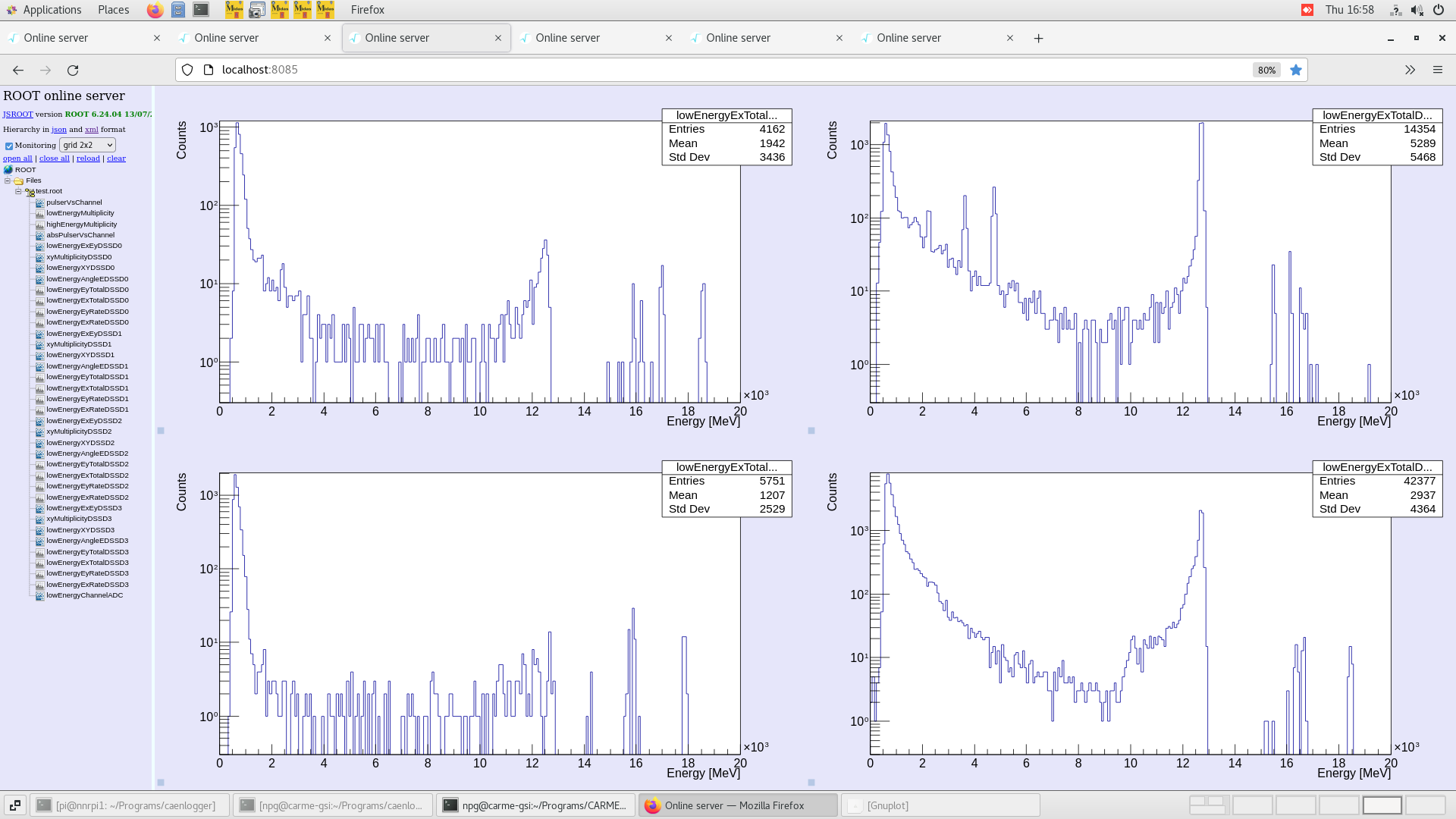Open the grid 2x2 layout dropdown
1456x819 pixels.
click(x=87, y=145)
